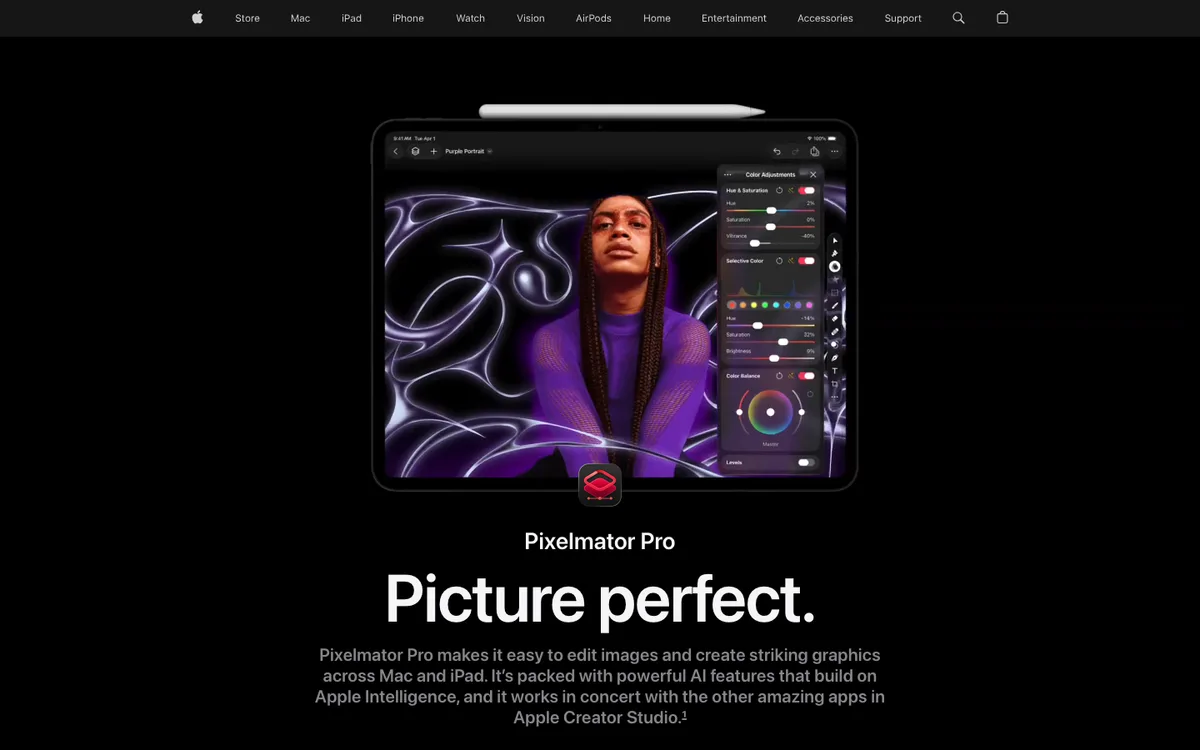This screenshot has width=1200, height=750.
Task: Open the Vision menu
Action: [531, 18]
